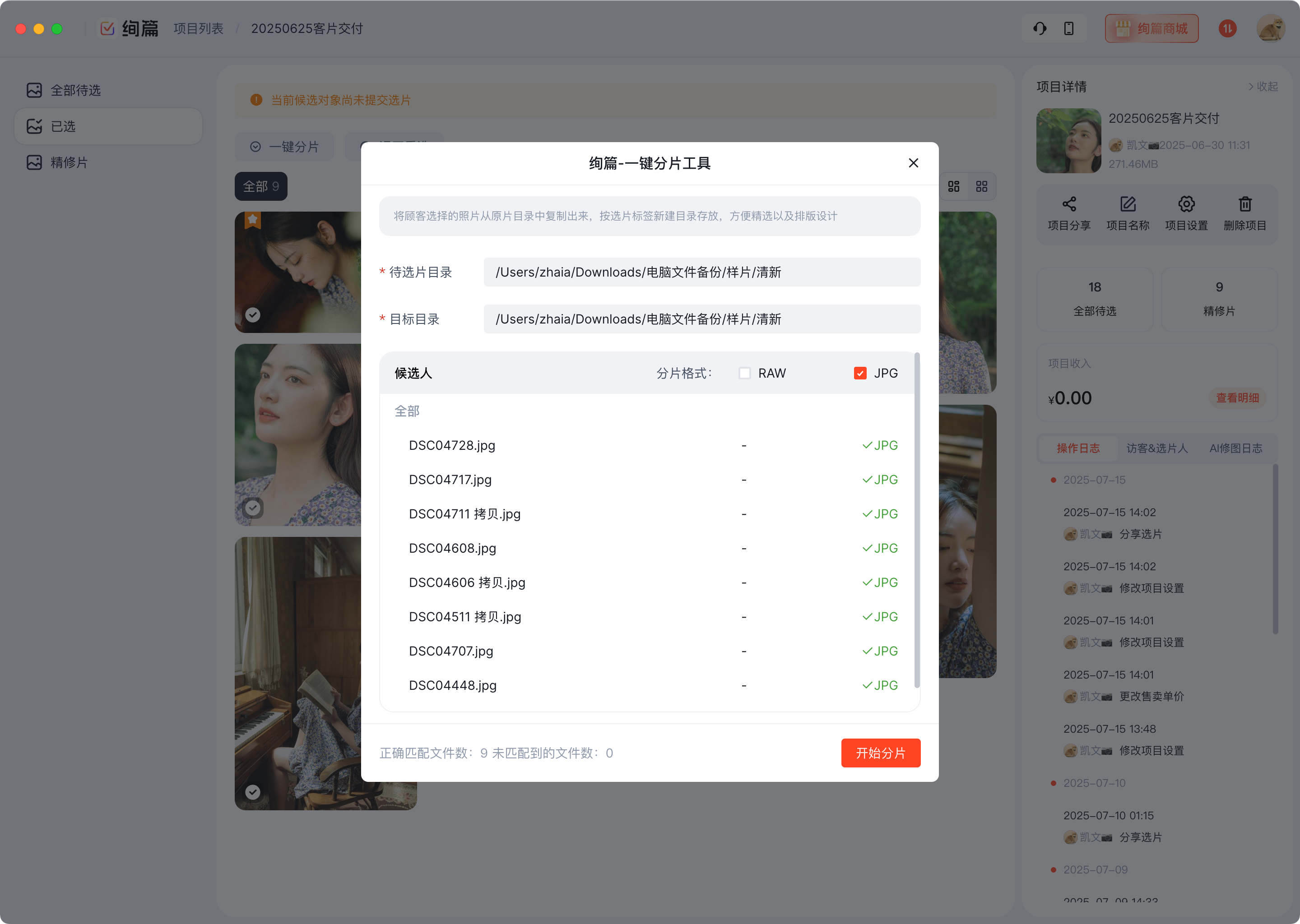Click the operation log scrollbar
The image size is (1300, 924).
1275,549
